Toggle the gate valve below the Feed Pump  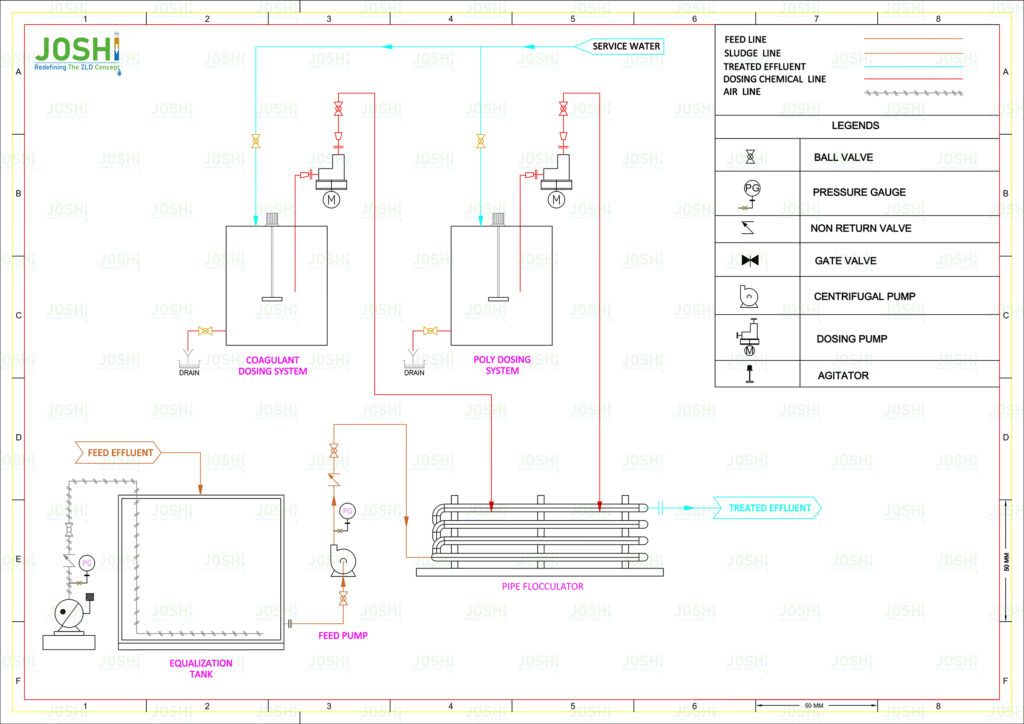[x=343, y=598]
